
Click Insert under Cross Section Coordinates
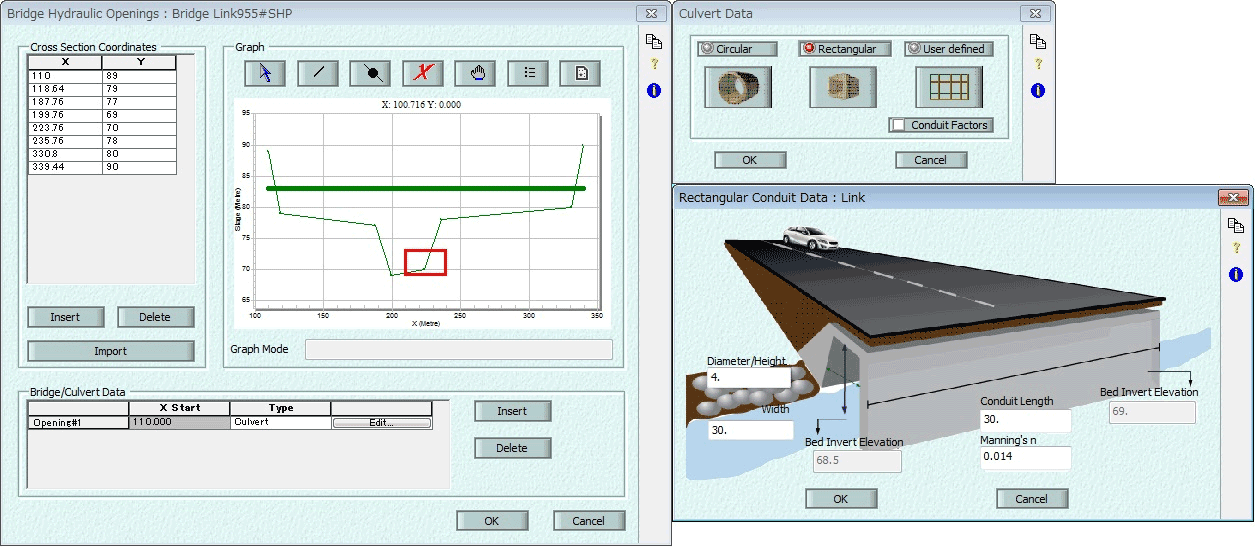pos(65,317)
